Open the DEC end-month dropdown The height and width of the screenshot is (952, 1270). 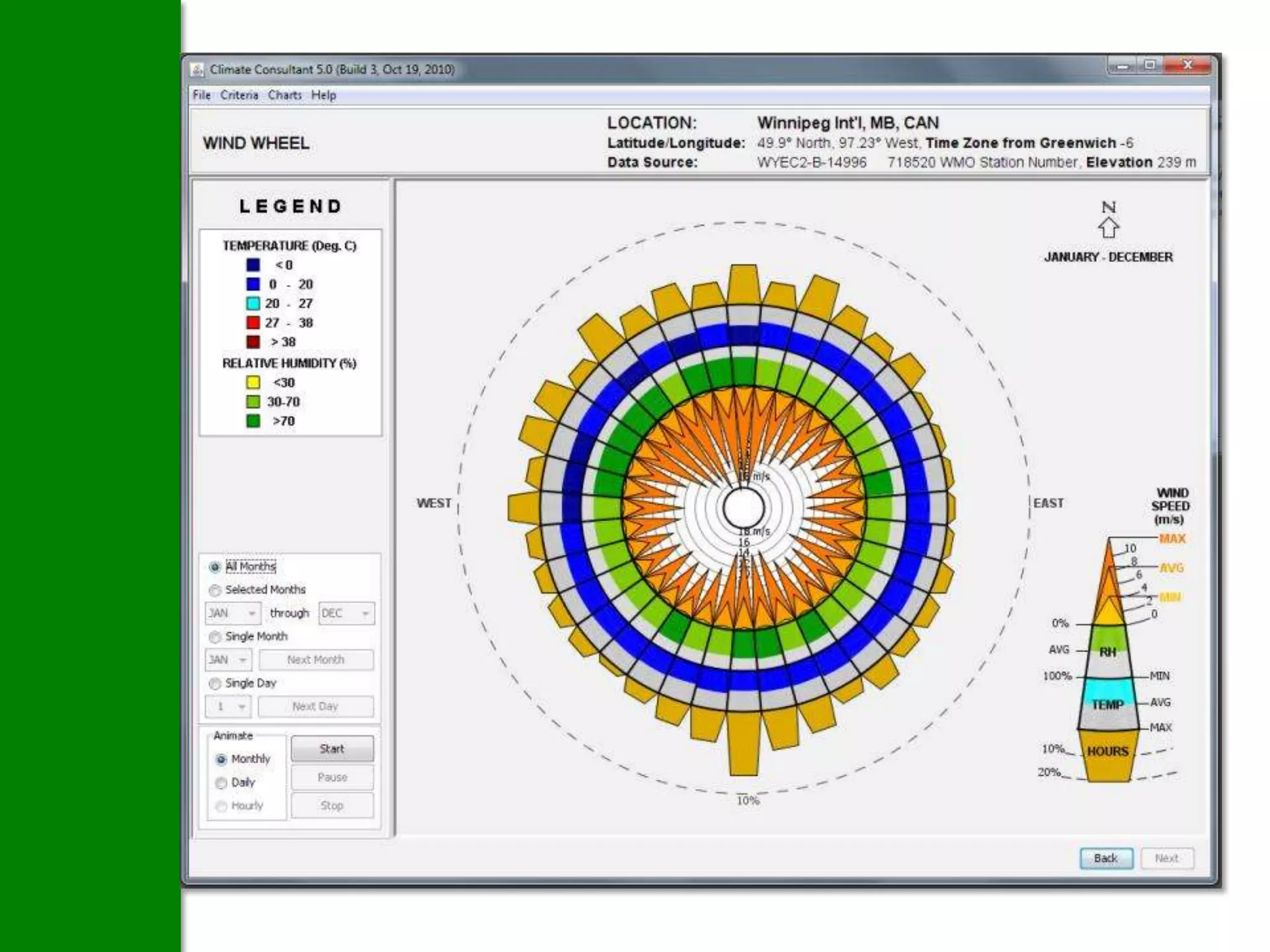(x=346, y=614)
